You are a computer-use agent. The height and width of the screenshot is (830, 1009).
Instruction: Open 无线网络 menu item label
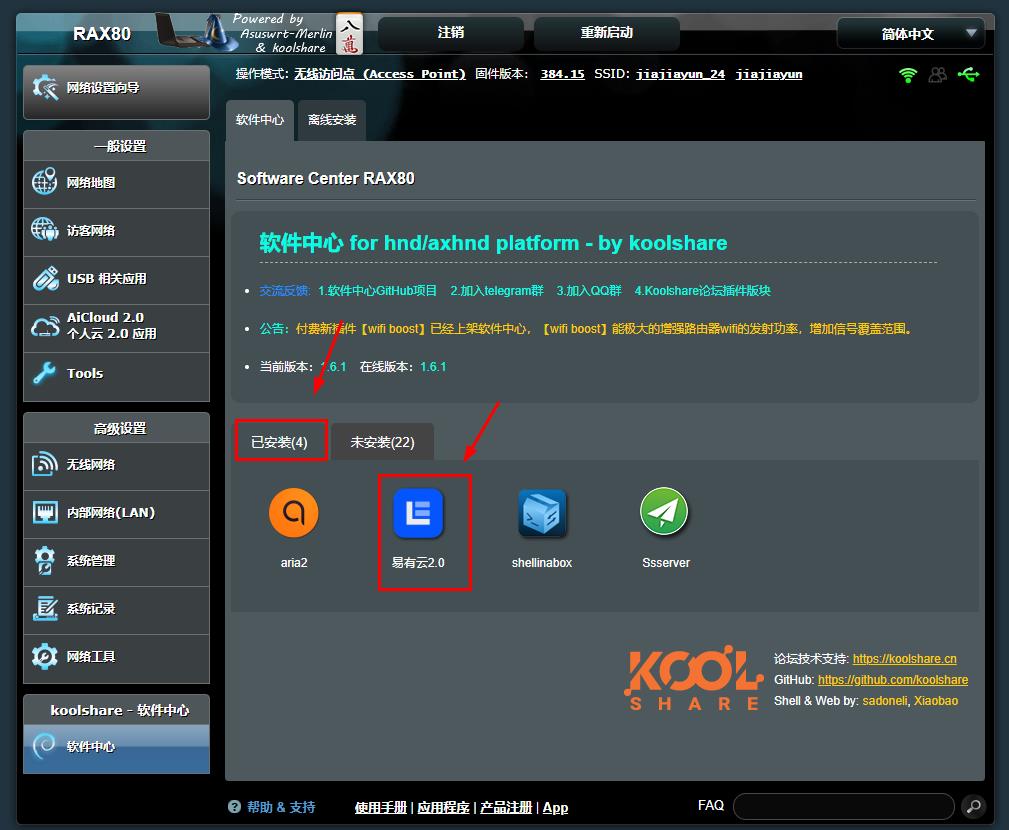(x=91, y=465)
